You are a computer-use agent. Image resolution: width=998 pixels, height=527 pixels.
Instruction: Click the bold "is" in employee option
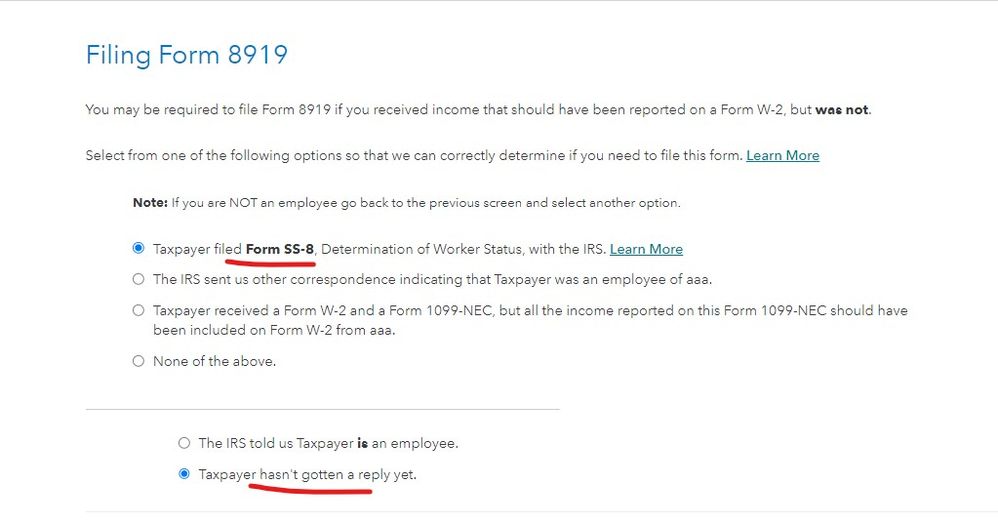pyautogui.click(x=362, y=443)
